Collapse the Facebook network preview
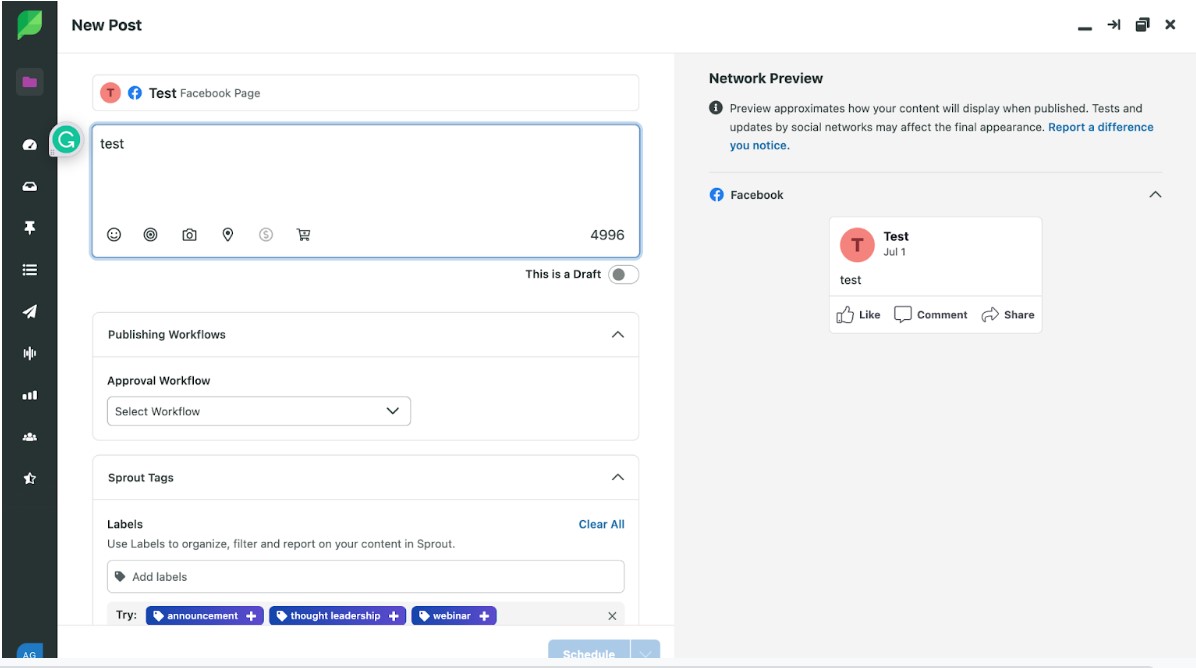Viewport: 1196px width, 668px height. tap(1156, 194)
